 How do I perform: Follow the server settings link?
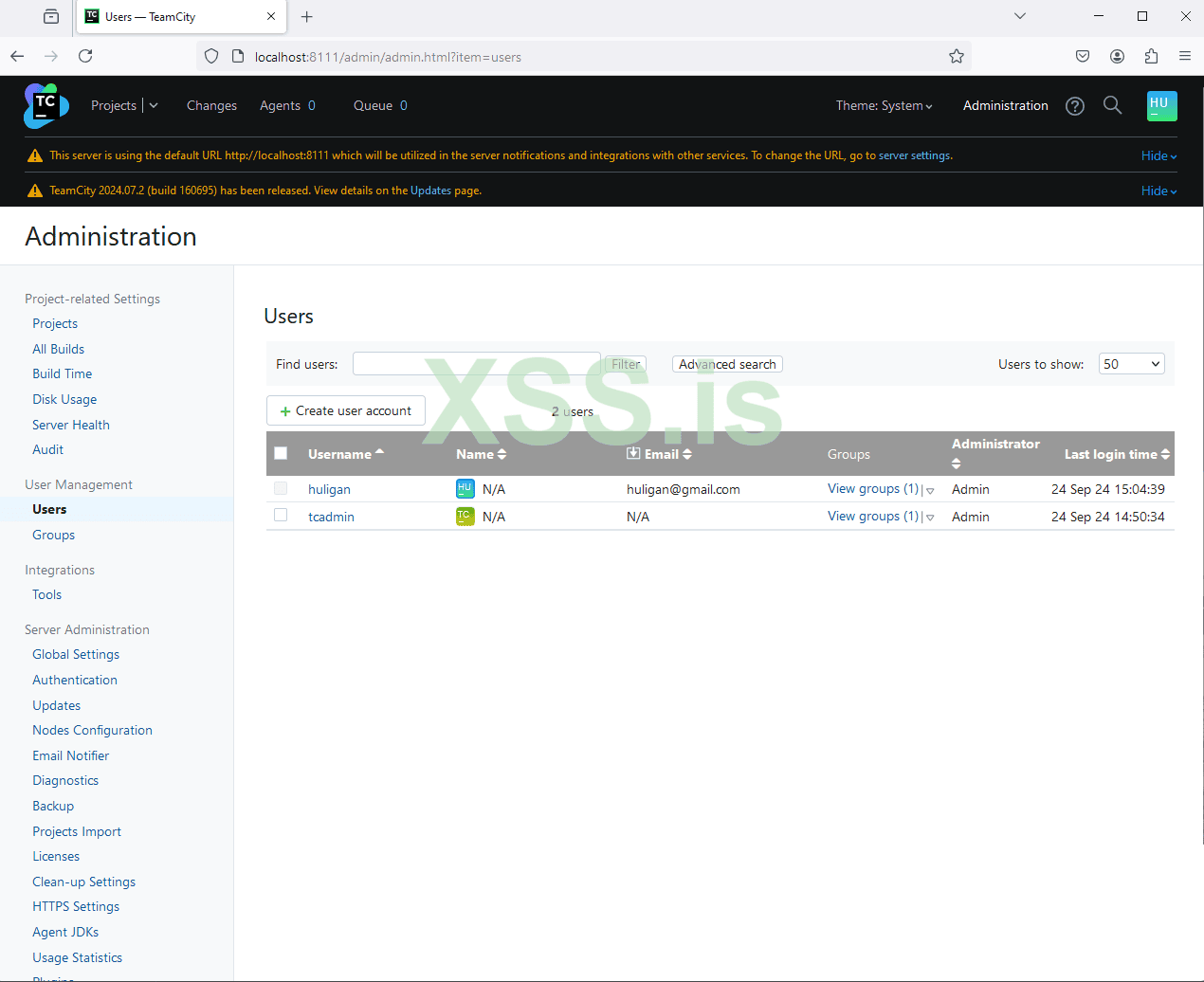coord(914,156)
